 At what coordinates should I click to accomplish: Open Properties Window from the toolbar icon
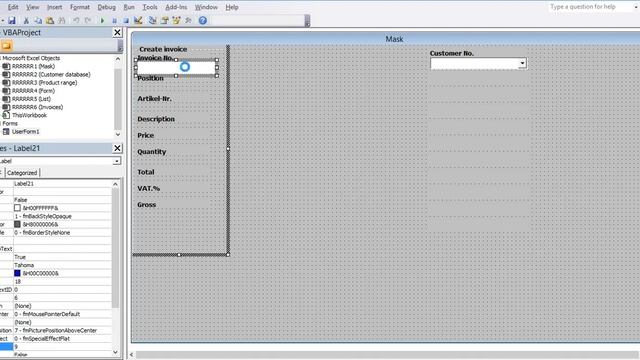pyautogui.click(x=164, y=20)
